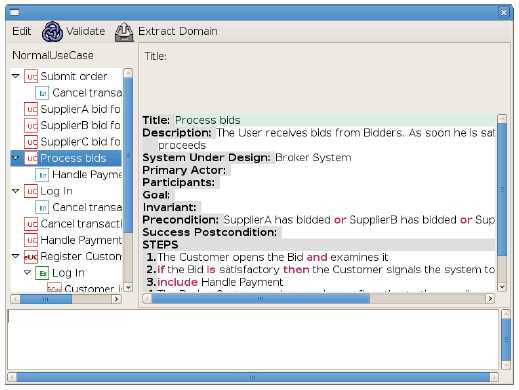Collapse the nested Log In extension node
Image resolution: width=519 pixels, height=390 pixels.
click(28, 273)
